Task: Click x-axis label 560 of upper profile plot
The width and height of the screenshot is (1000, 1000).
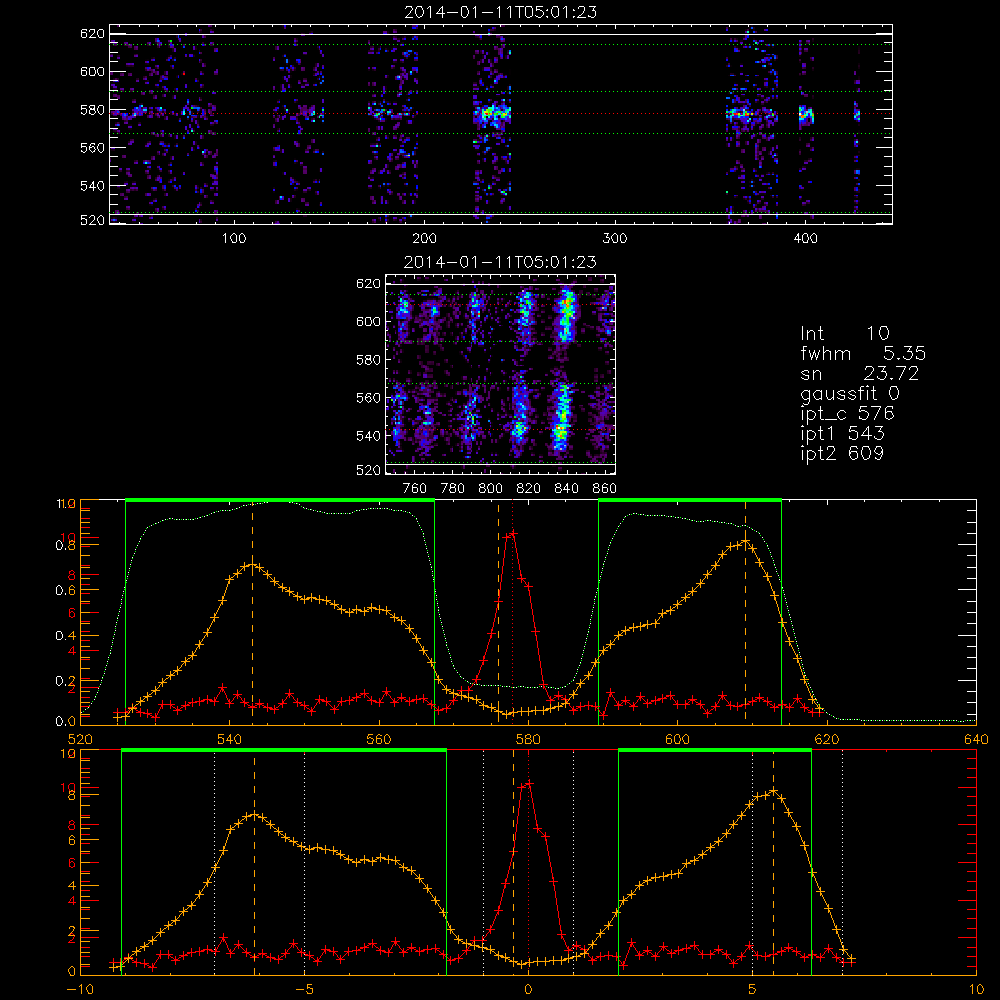Action: [x=379, y=739]
